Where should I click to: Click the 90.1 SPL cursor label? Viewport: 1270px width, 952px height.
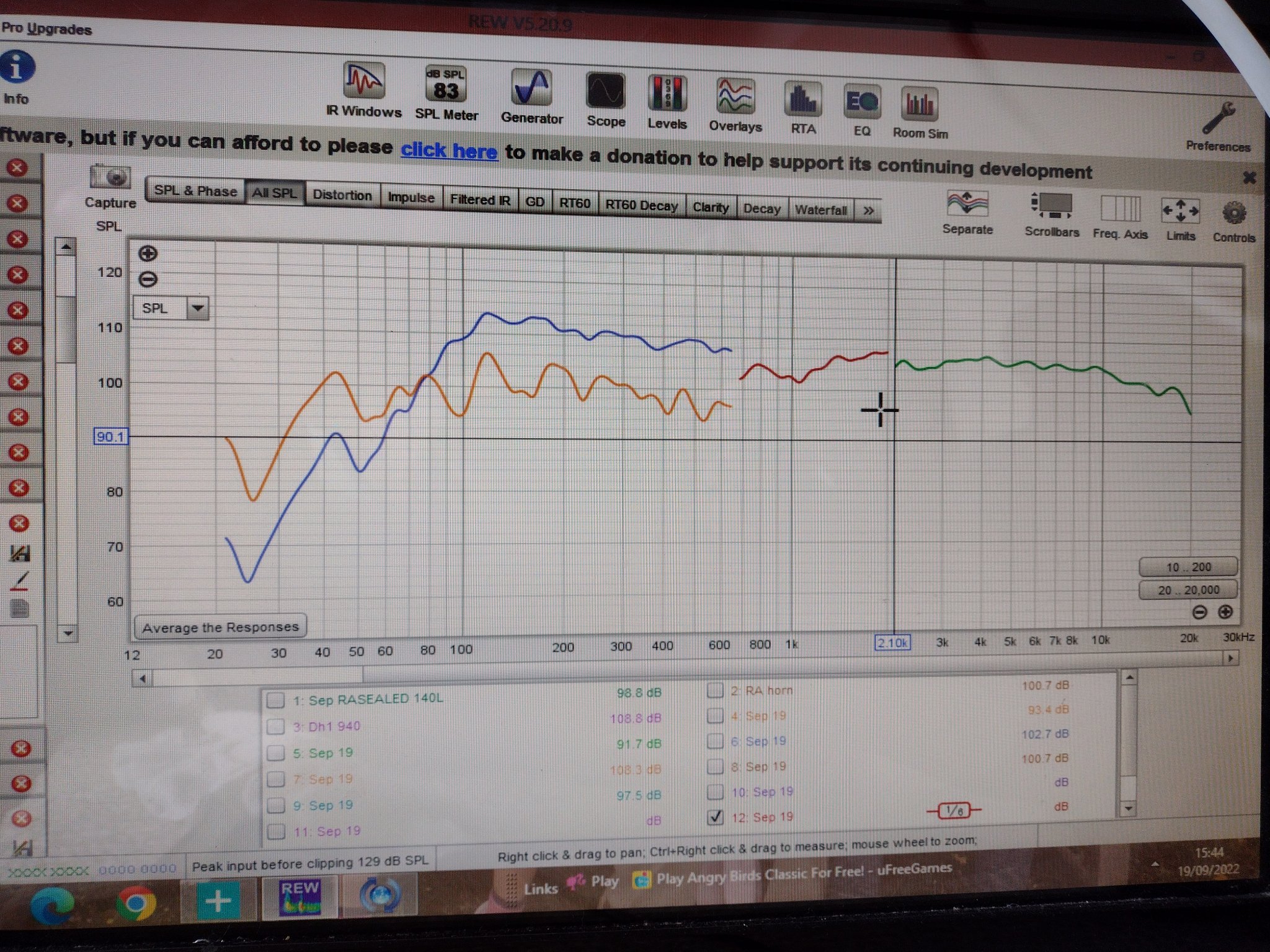(110, 436)
